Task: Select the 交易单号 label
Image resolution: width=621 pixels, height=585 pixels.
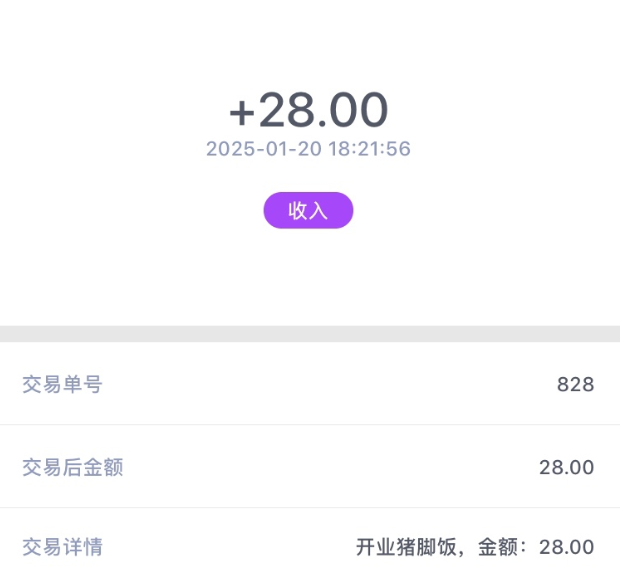Action: click(x=63, y=384)
